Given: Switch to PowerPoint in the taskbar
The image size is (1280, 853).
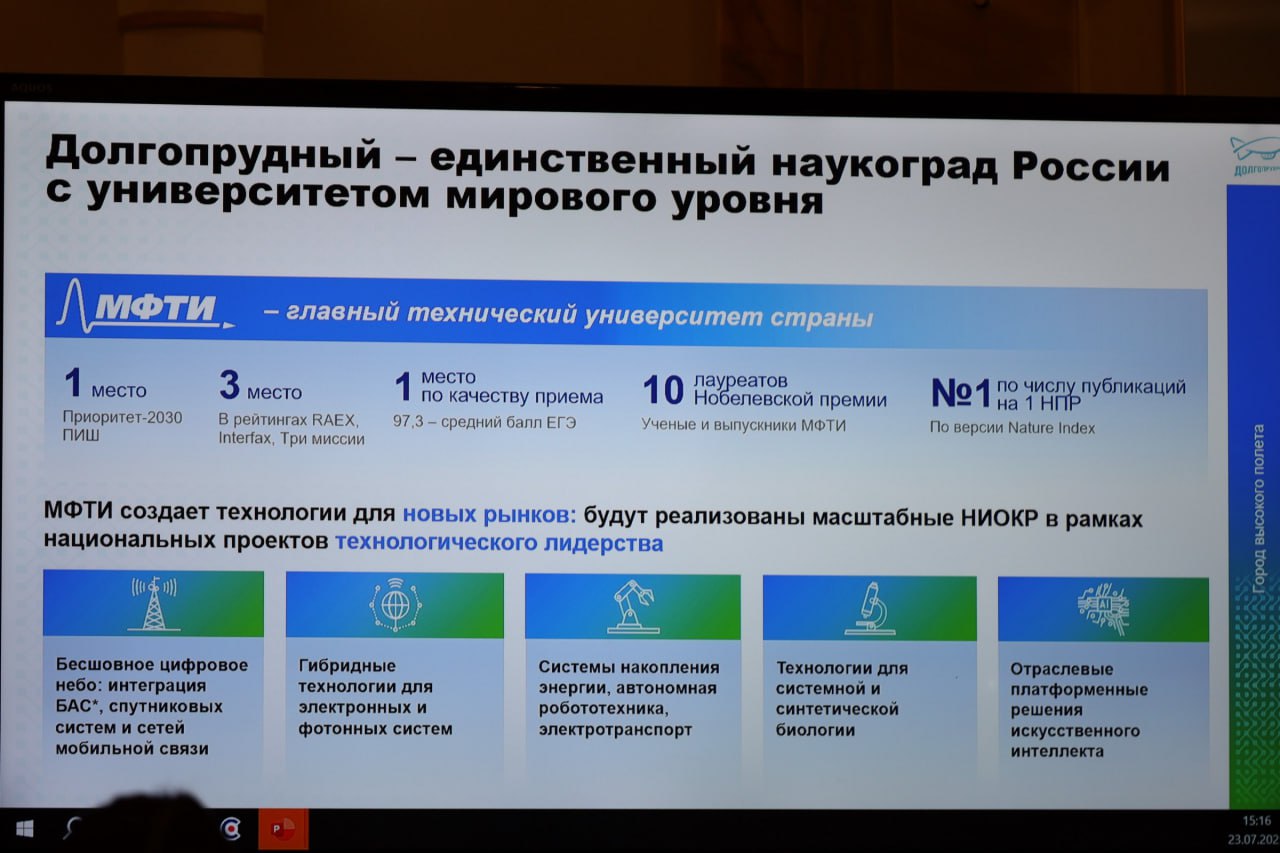Looking at the screenshot, I should click(283, 829).
